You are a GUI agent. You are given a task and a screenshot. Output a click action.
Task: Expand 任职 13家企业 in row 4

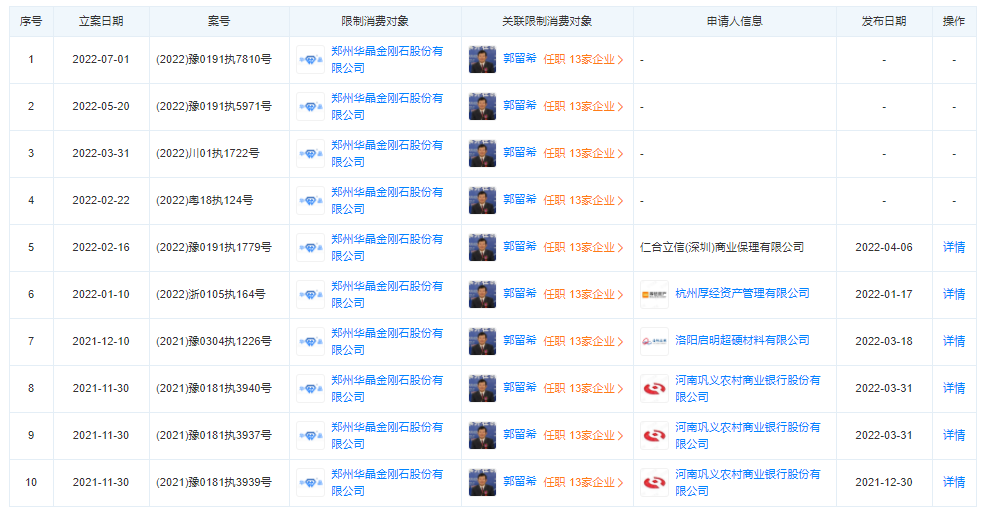(583, 200)
